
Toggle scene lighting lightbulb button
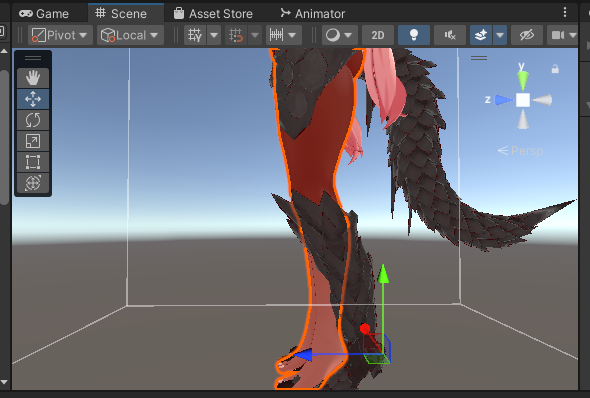pos(414,35)
